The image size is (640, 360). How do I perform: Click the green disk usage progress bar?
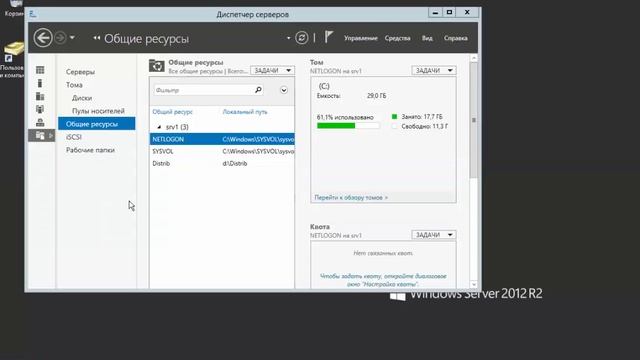pos(348,126)
